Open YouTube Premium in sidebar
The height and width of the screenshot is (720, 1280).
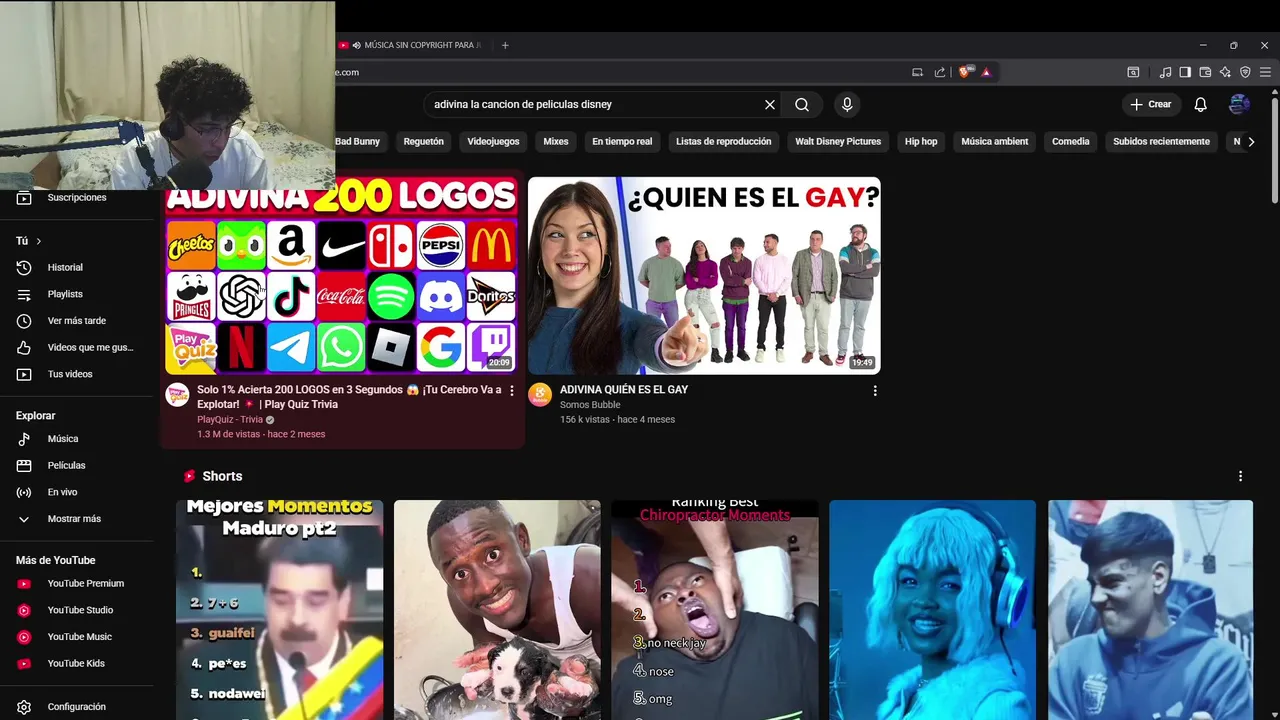(77, 583)
